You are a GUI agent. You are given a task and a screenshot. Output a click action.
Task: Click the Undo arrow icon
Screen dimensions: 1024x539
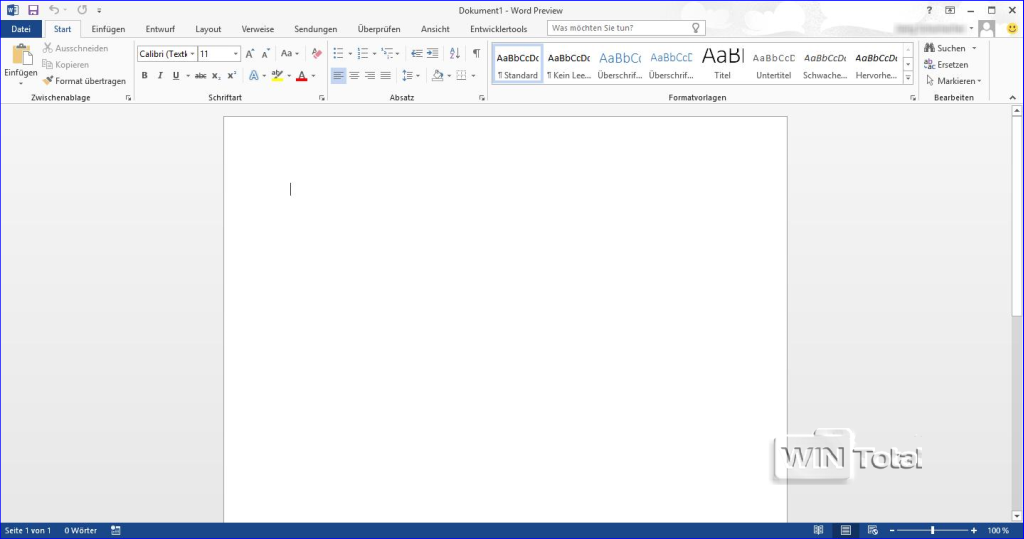[54, 10]
